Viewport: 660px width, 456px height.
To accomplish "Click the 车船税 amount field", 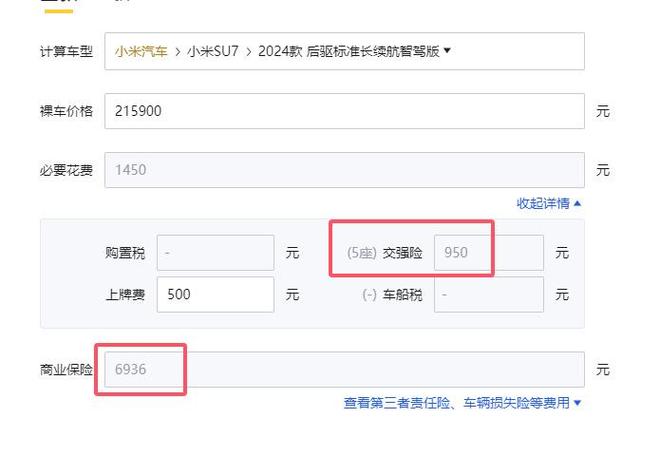I will (x=488, y=295).
